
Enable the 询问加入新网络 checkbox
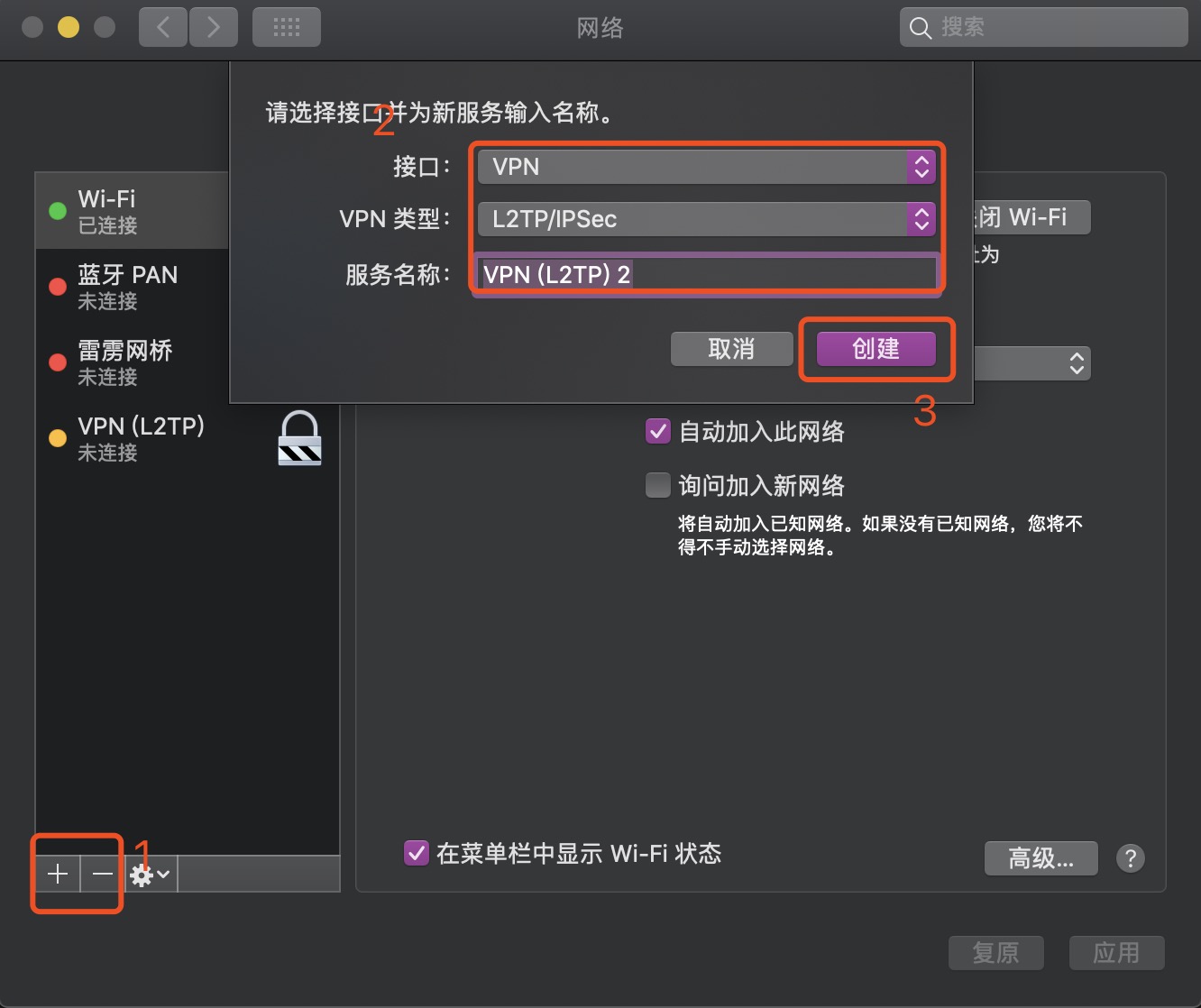pos(658,486)
